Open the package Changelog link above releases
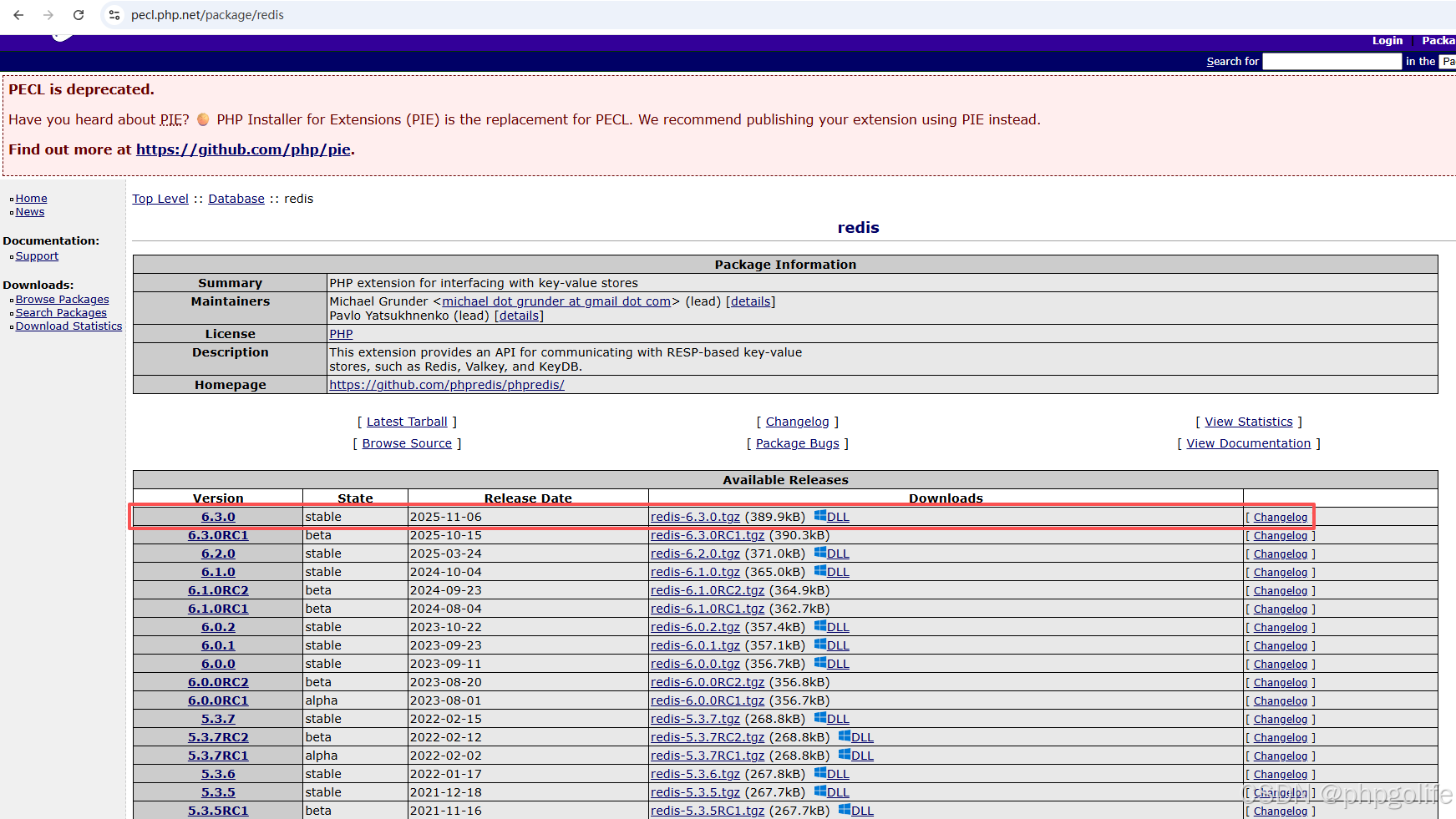 coord(798,422)
